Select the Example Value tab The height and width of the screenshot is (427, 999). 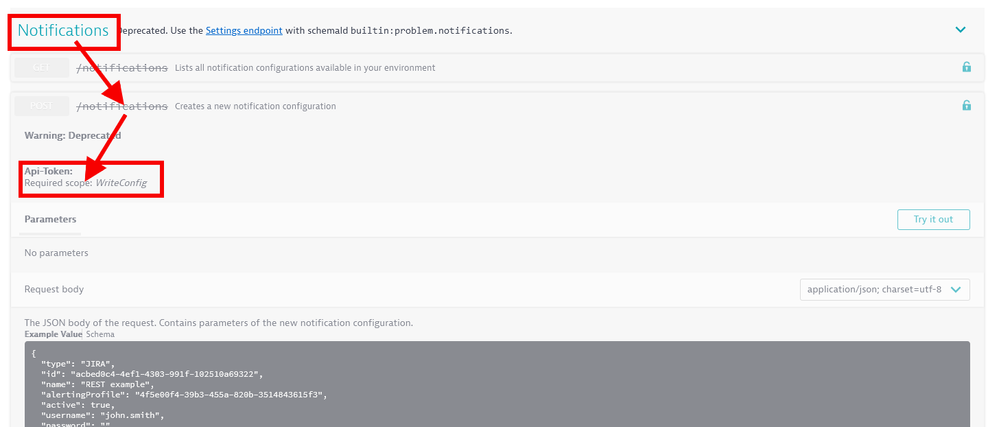tap(54, 333)
